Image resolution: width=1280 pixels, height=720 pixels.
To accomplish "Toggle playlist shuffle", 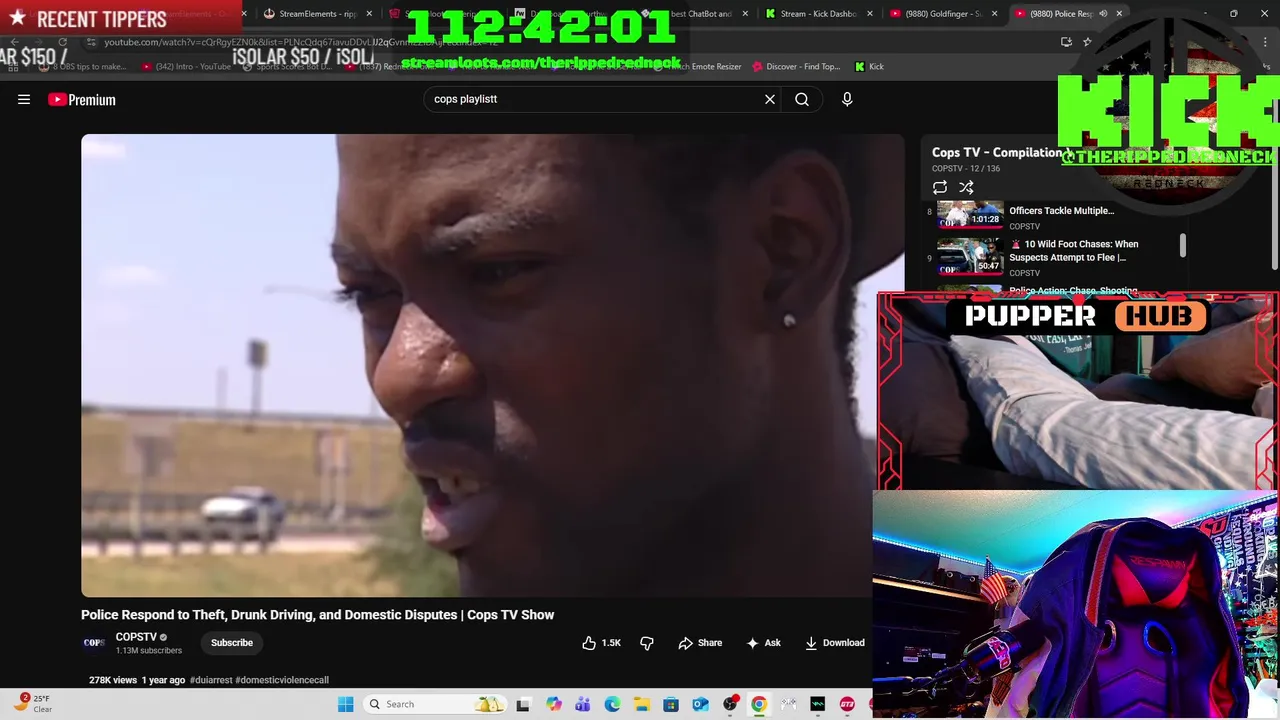I will [x=966, y=187].
